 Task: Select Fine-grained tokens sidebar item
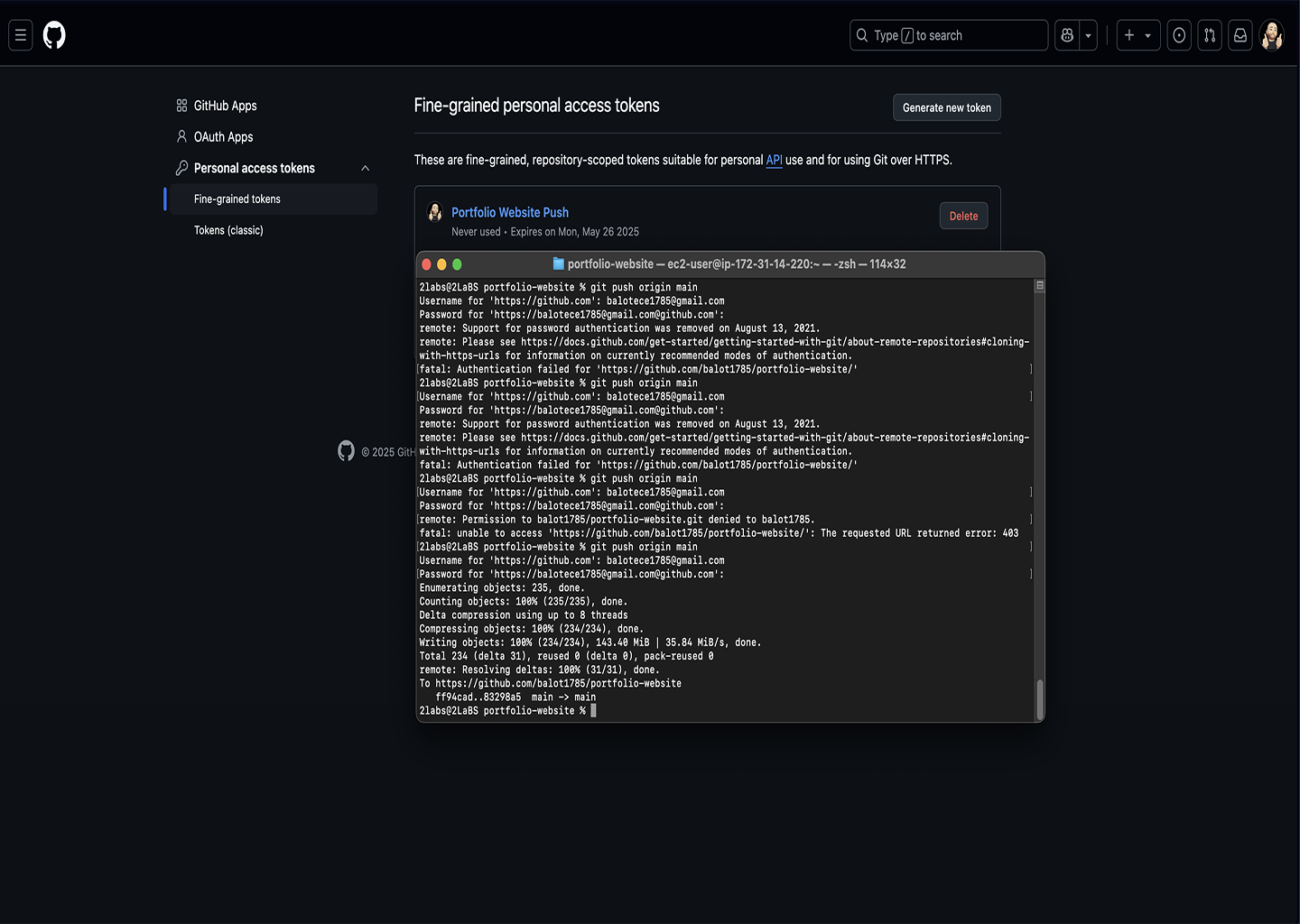(237, 199)
